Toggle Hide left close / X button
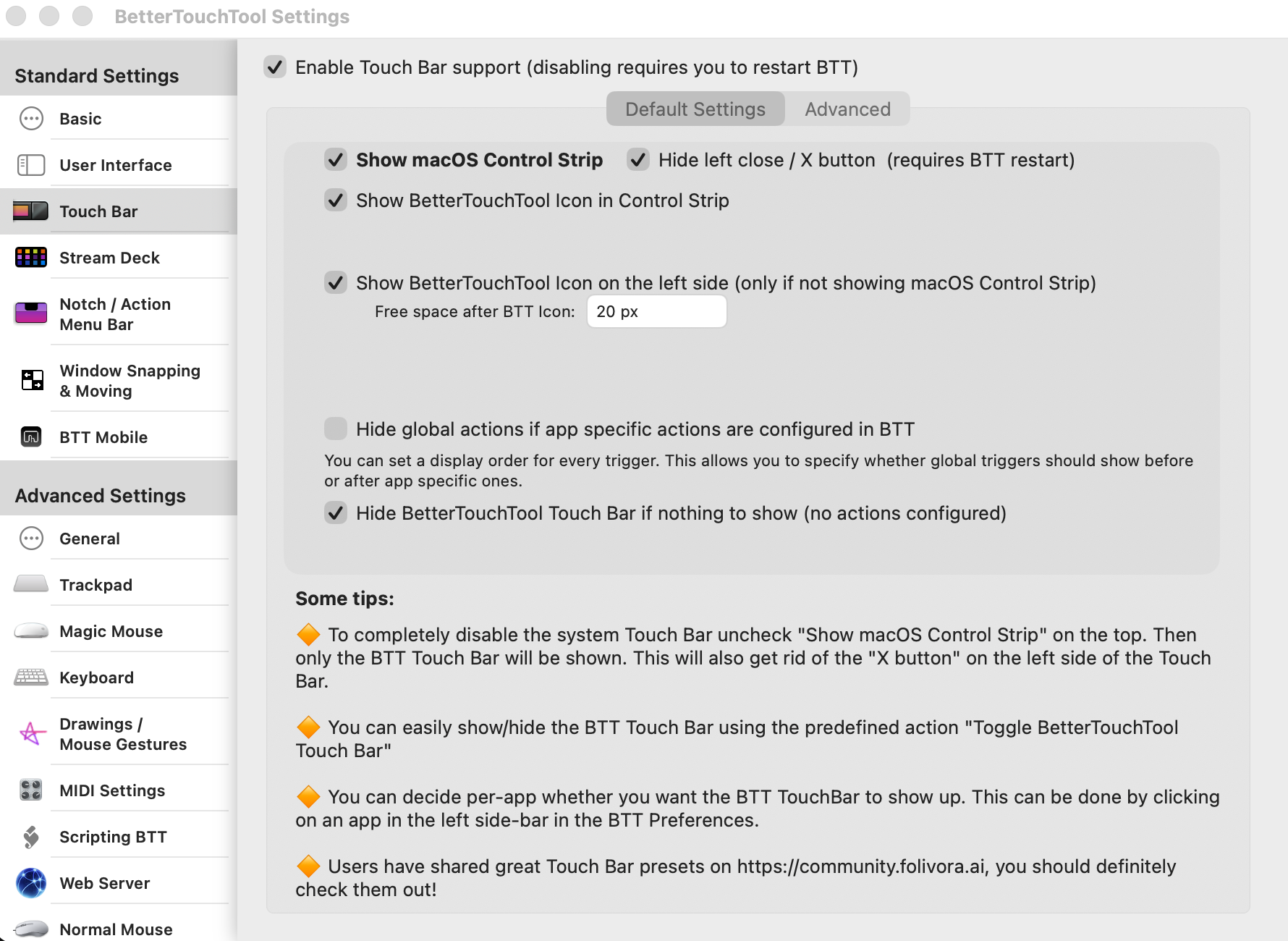 pos(638,160)
